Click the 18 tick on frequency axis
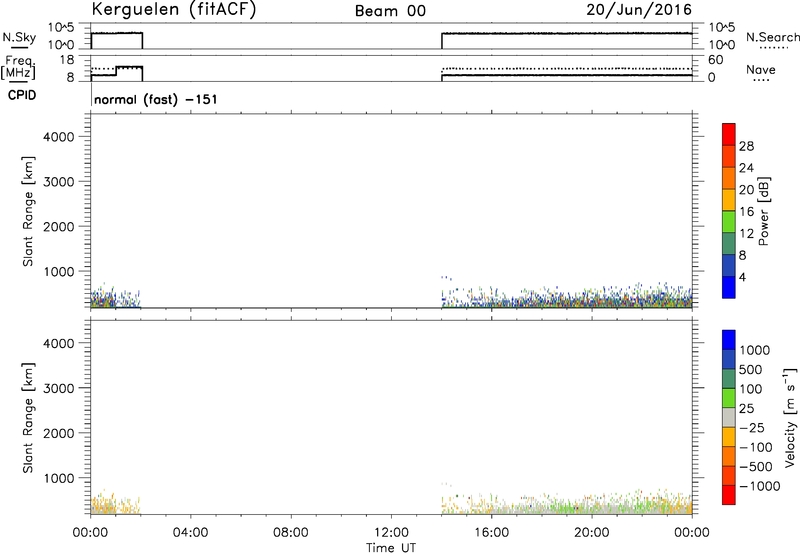The width and height of the screenshot is (800, 554). click(66, 60)
